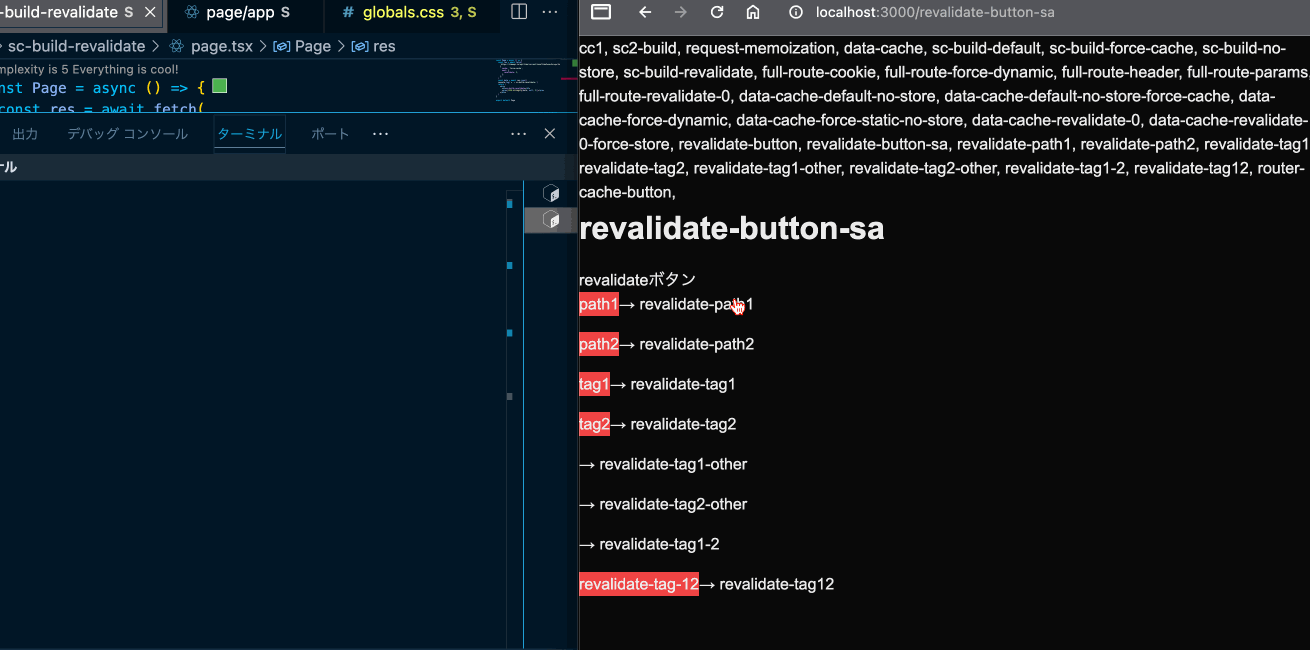The width and height of the screenshot is (1310, 650).
Task: Click the red path2 button
Action: tap(599, 344)
